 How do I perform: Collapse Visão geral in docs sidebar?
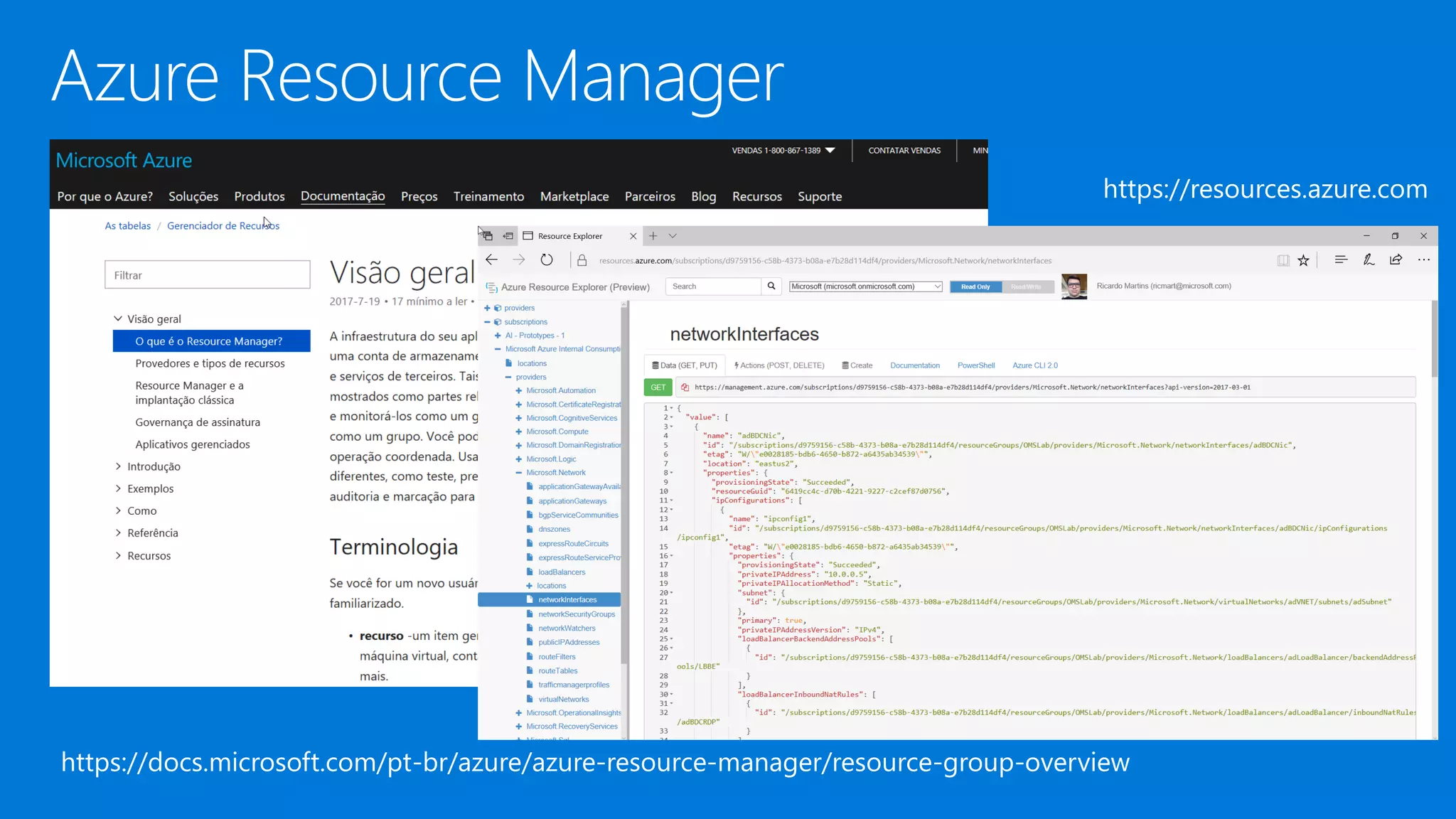pyautogui.click(x=118, y=318)
